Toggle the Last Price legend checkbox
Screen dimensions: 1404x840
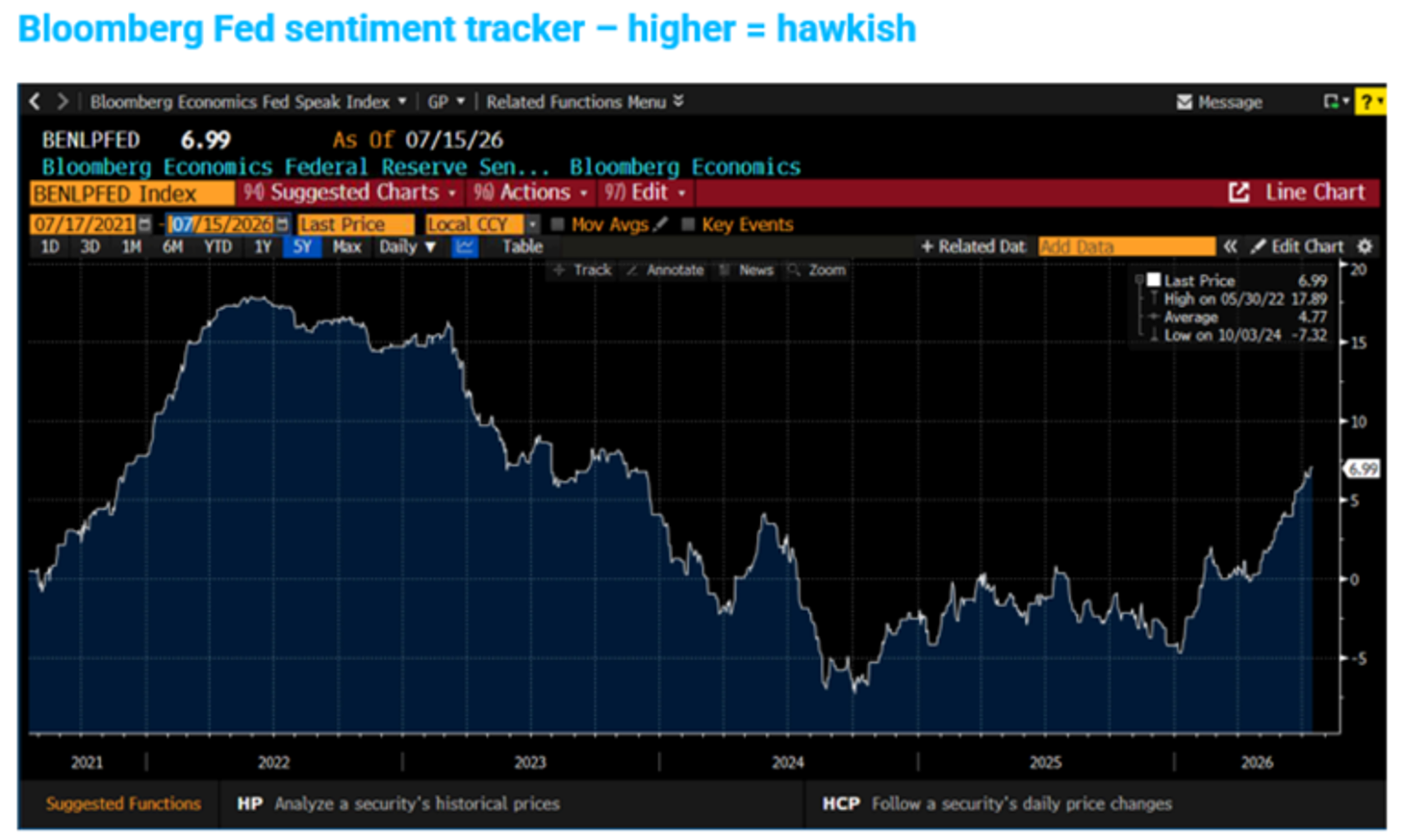click(1153, 280)
